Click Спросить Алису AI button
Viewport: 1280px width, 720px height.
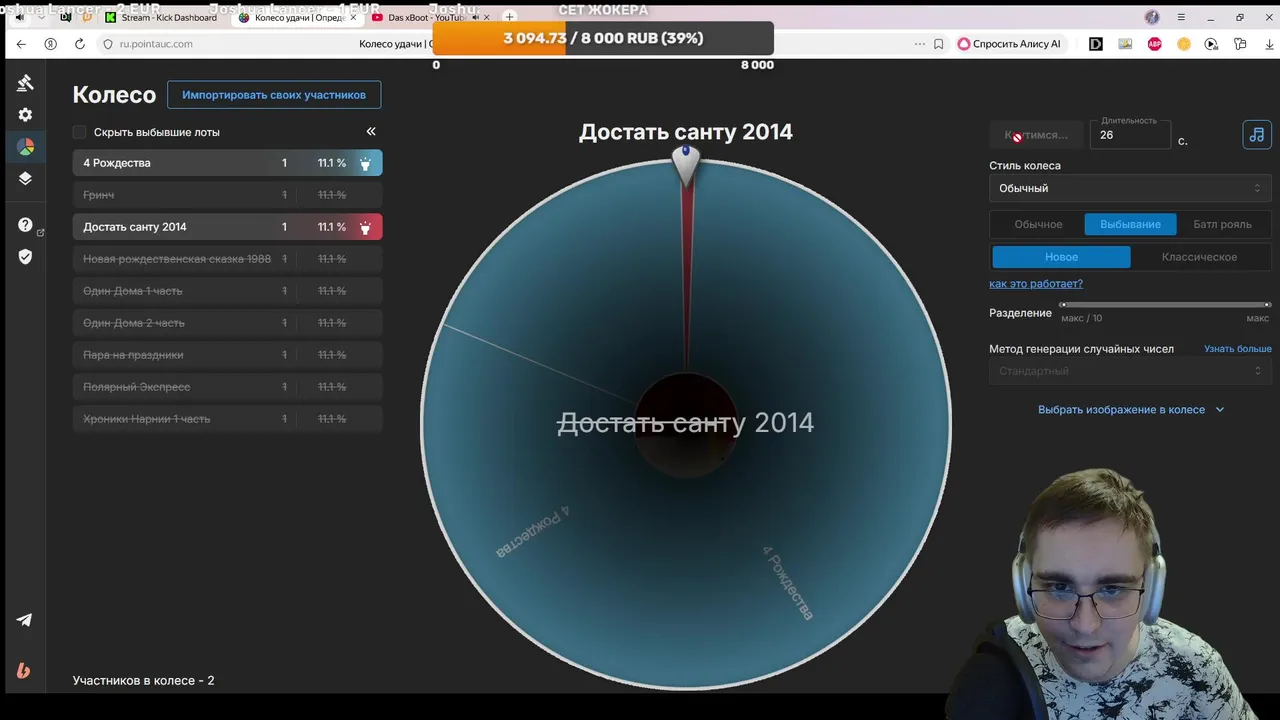[1009, 44]
